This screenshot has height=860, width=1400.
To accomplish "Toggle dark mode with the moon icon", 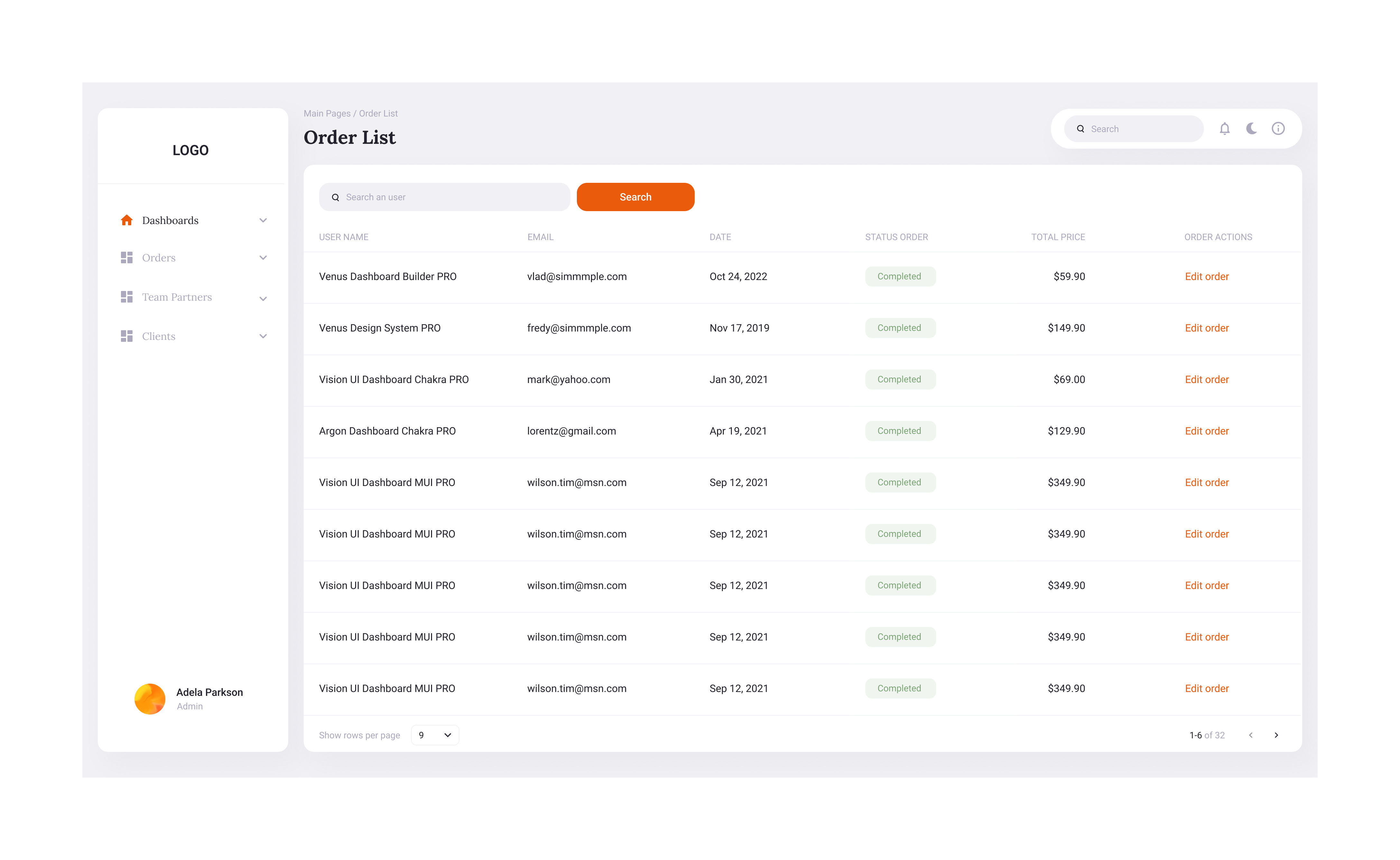I will pyautogui.click(x=1251, y=128).
